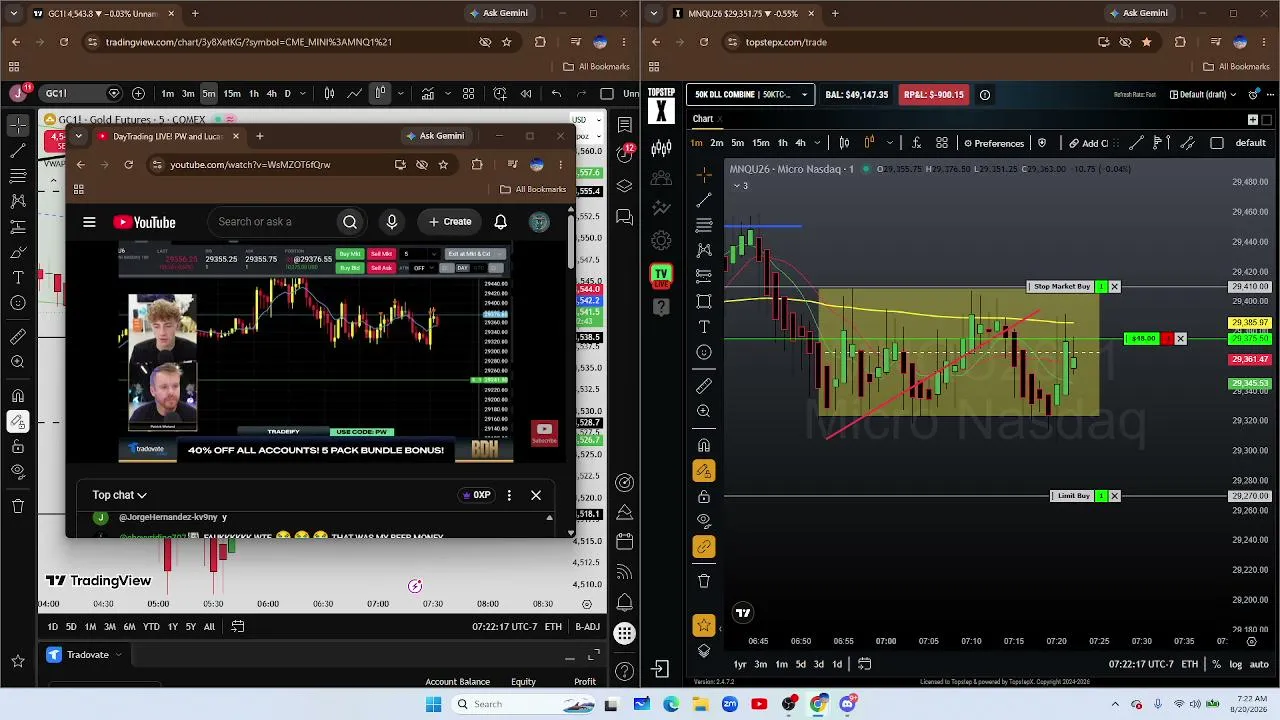Open Zoom from the Windows taskbar
Screen dimensions: 1280x720
pos(730,704)
